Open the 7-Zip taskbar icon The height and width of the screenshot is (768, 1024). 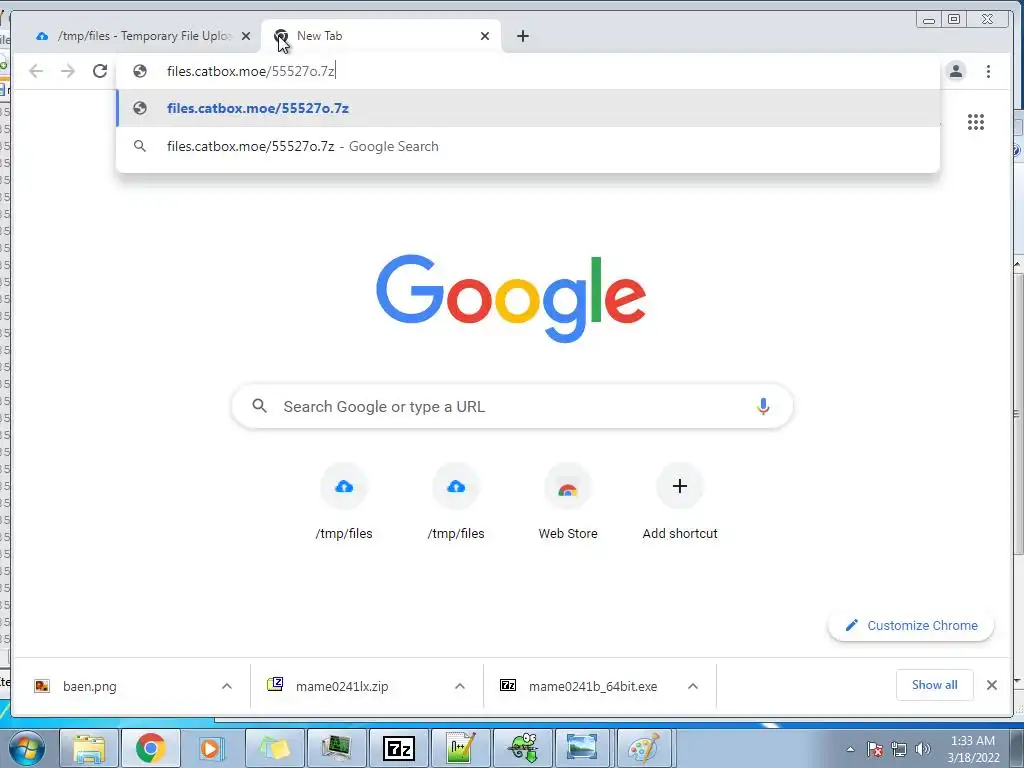click(399, 748)
